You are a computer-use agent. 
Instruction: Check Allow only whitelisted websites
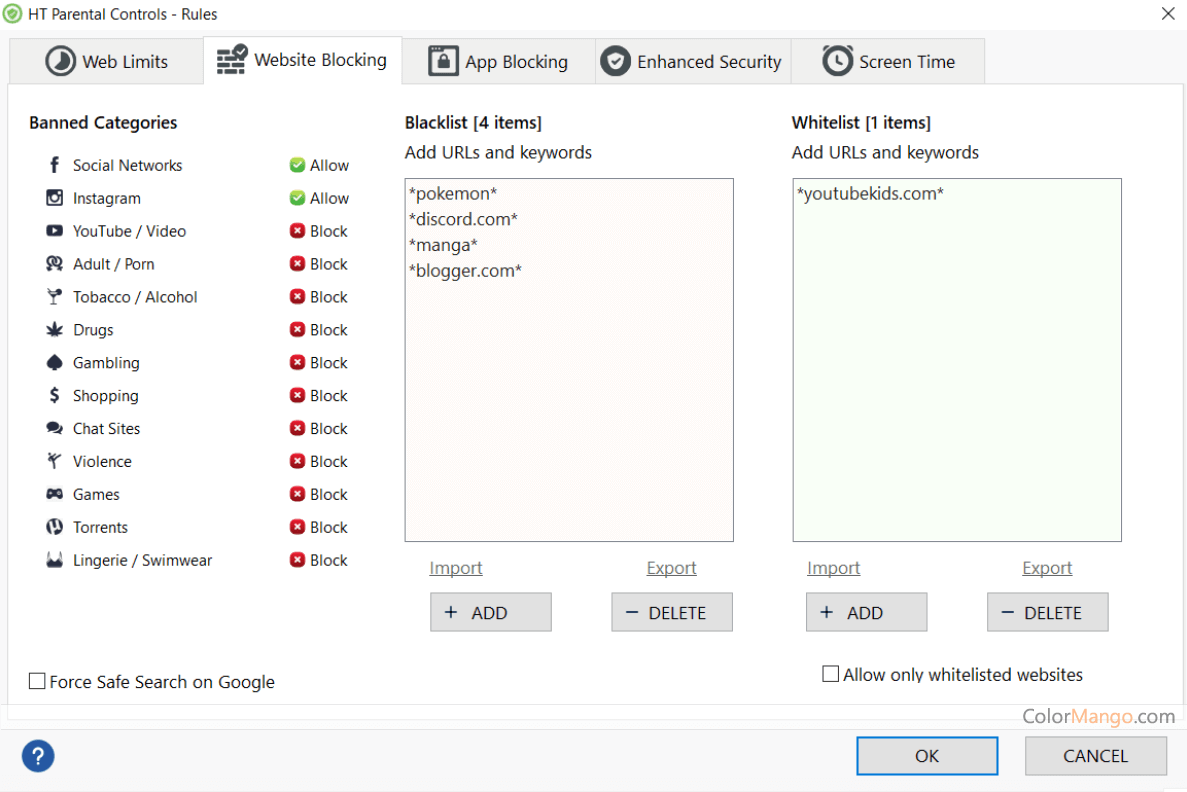click(x=830, y=675)
